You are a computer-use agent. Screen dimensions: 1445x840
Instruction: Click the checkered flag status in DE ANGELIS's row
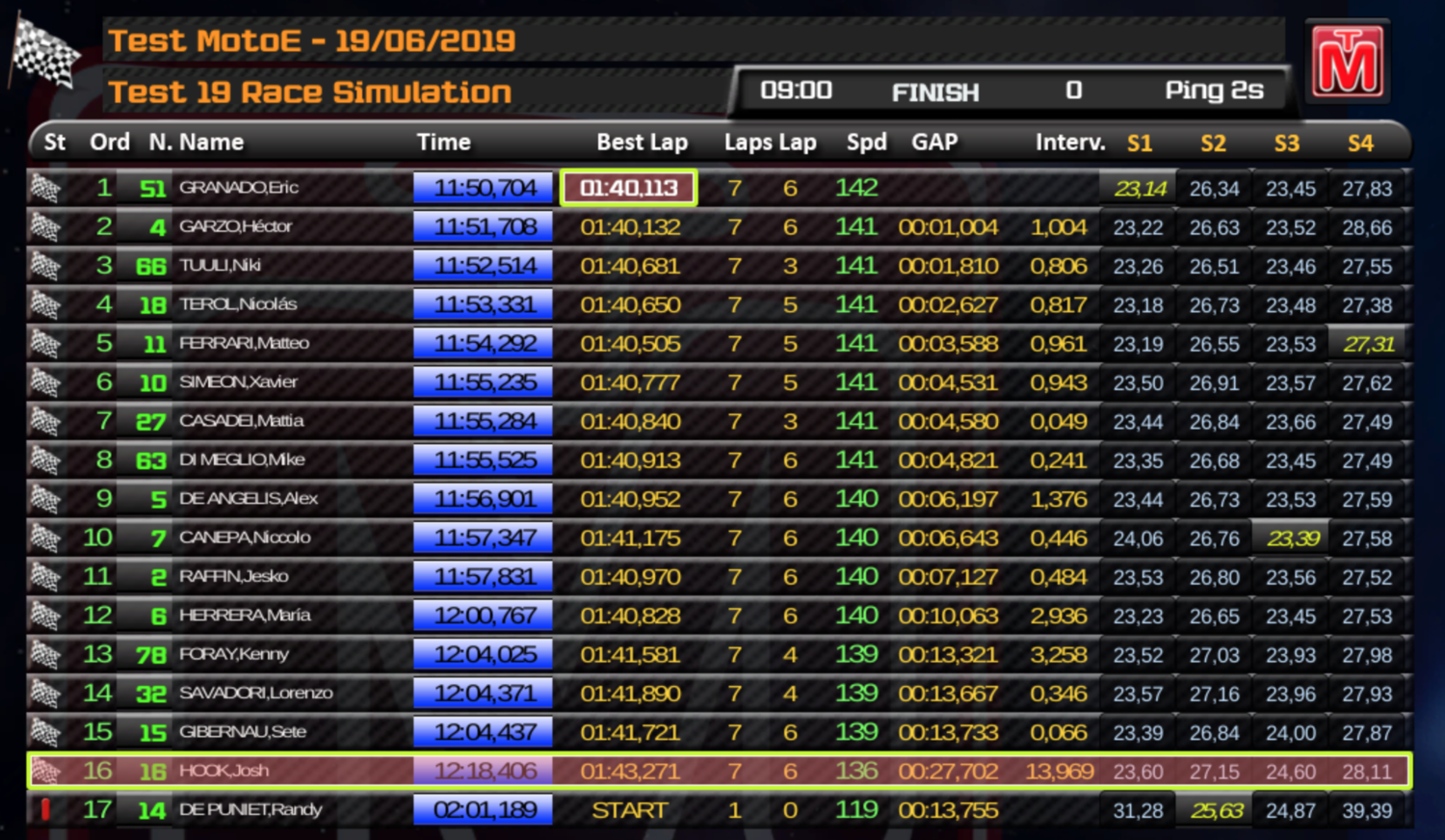point(45,499)
